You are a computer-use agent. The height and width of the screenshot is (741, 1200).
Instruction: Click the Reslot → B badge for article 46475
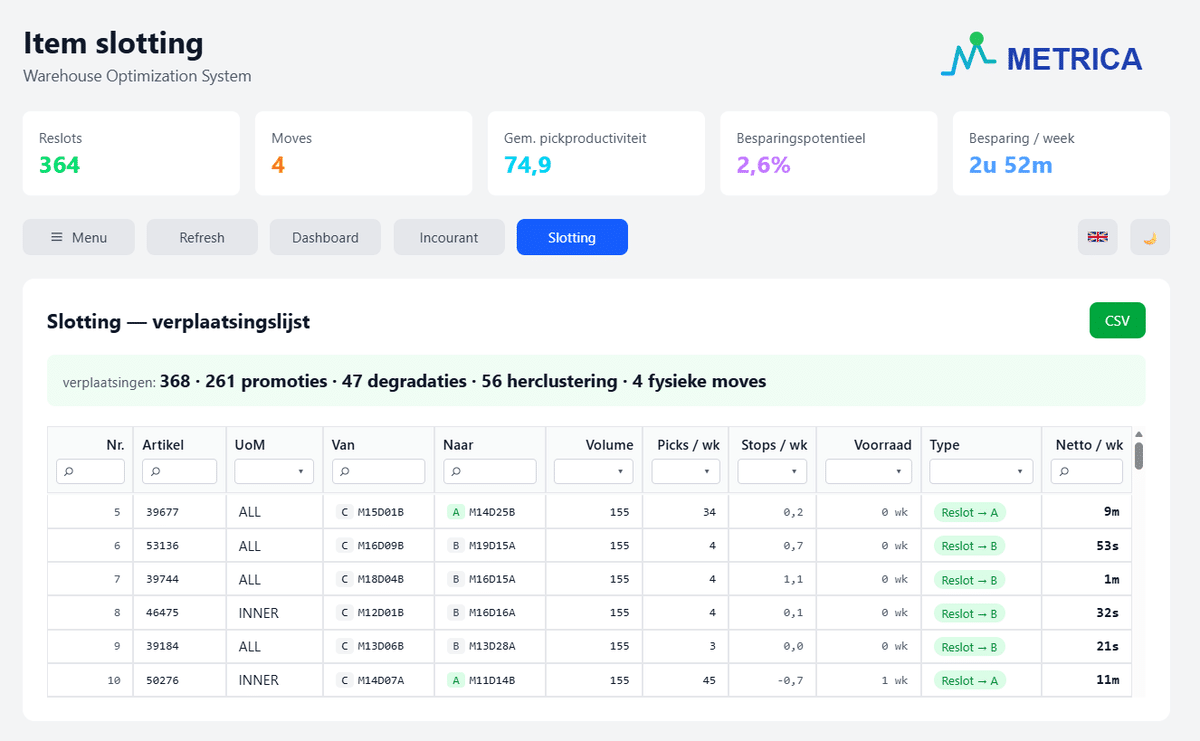[970, 613]
